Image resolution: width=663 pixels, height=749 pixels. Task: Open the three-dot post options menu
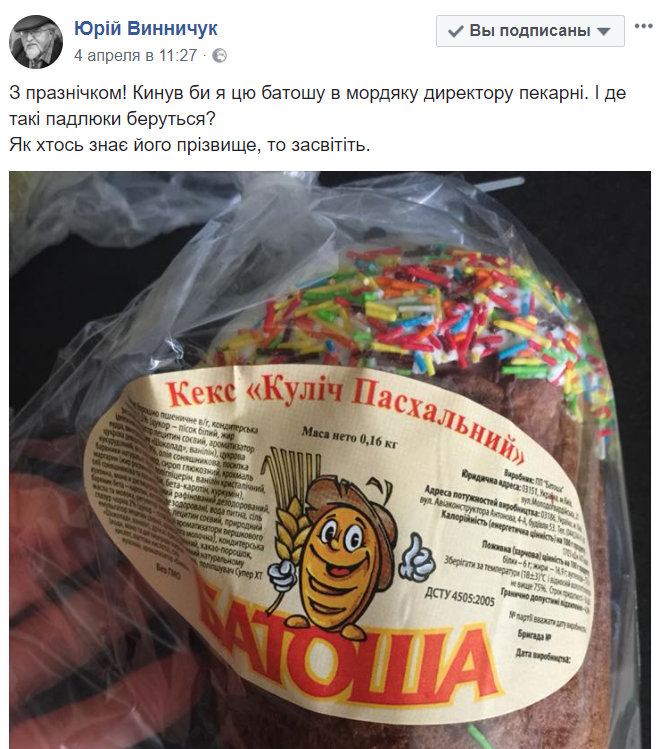(x=643, y=26)
